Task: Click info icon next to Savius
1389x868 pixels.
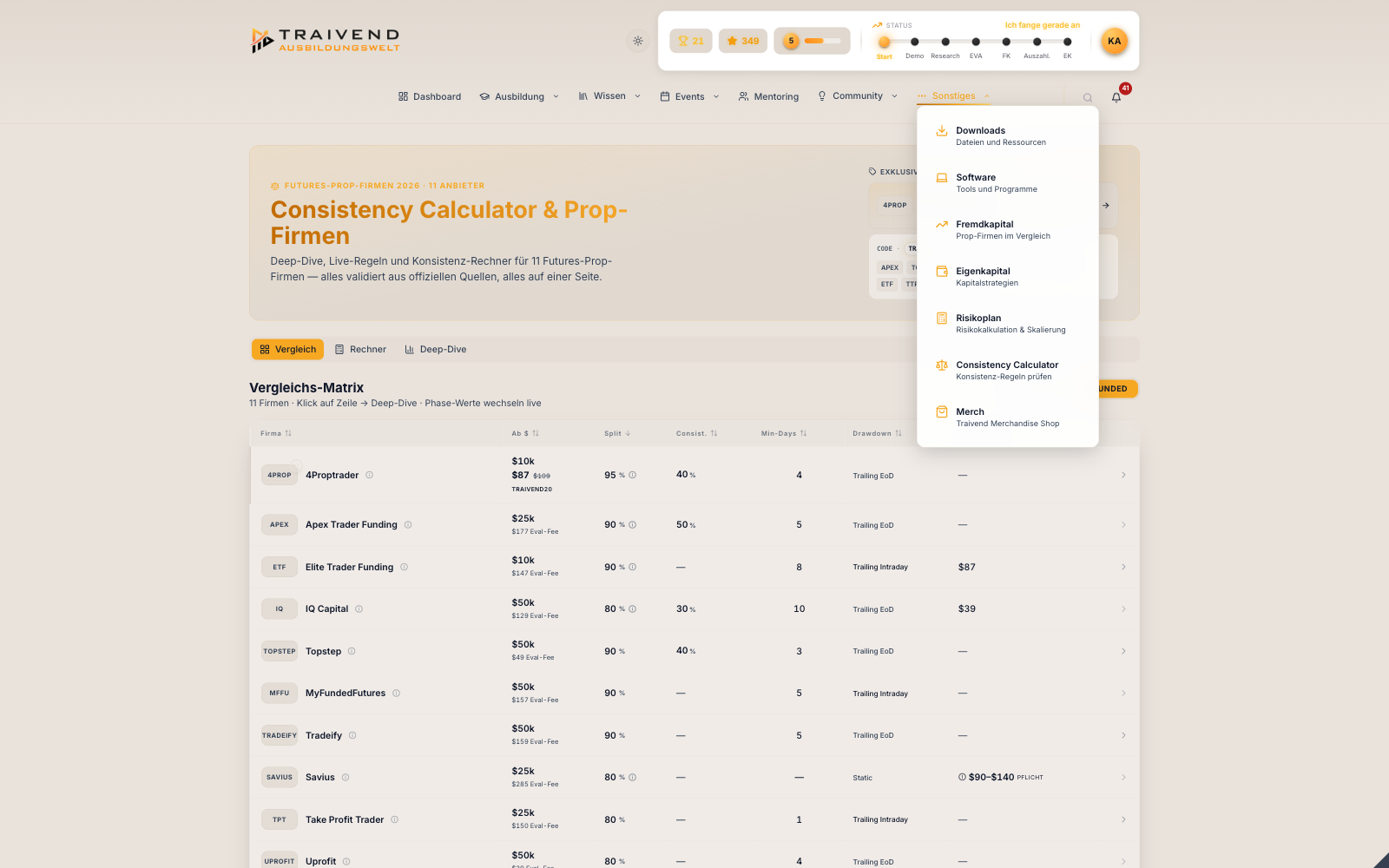Action: [x=346, y=777]
